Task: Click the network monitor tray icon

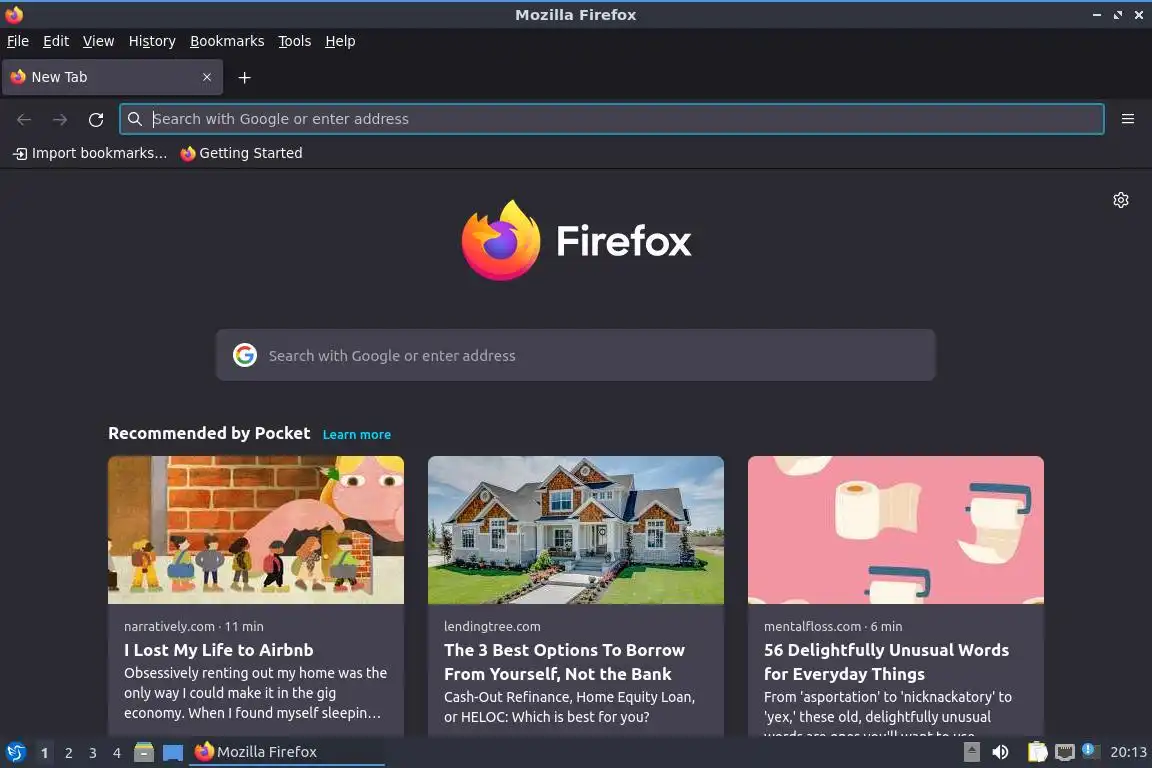Action: point(1065,752)
